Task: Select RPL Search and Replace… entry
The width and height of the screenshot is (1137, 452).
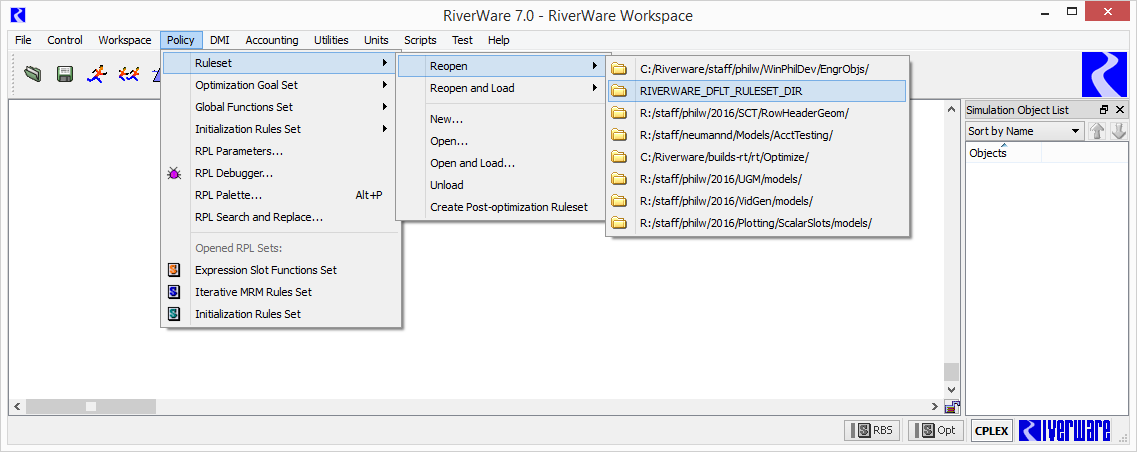Action: click(x=281, y=217)
